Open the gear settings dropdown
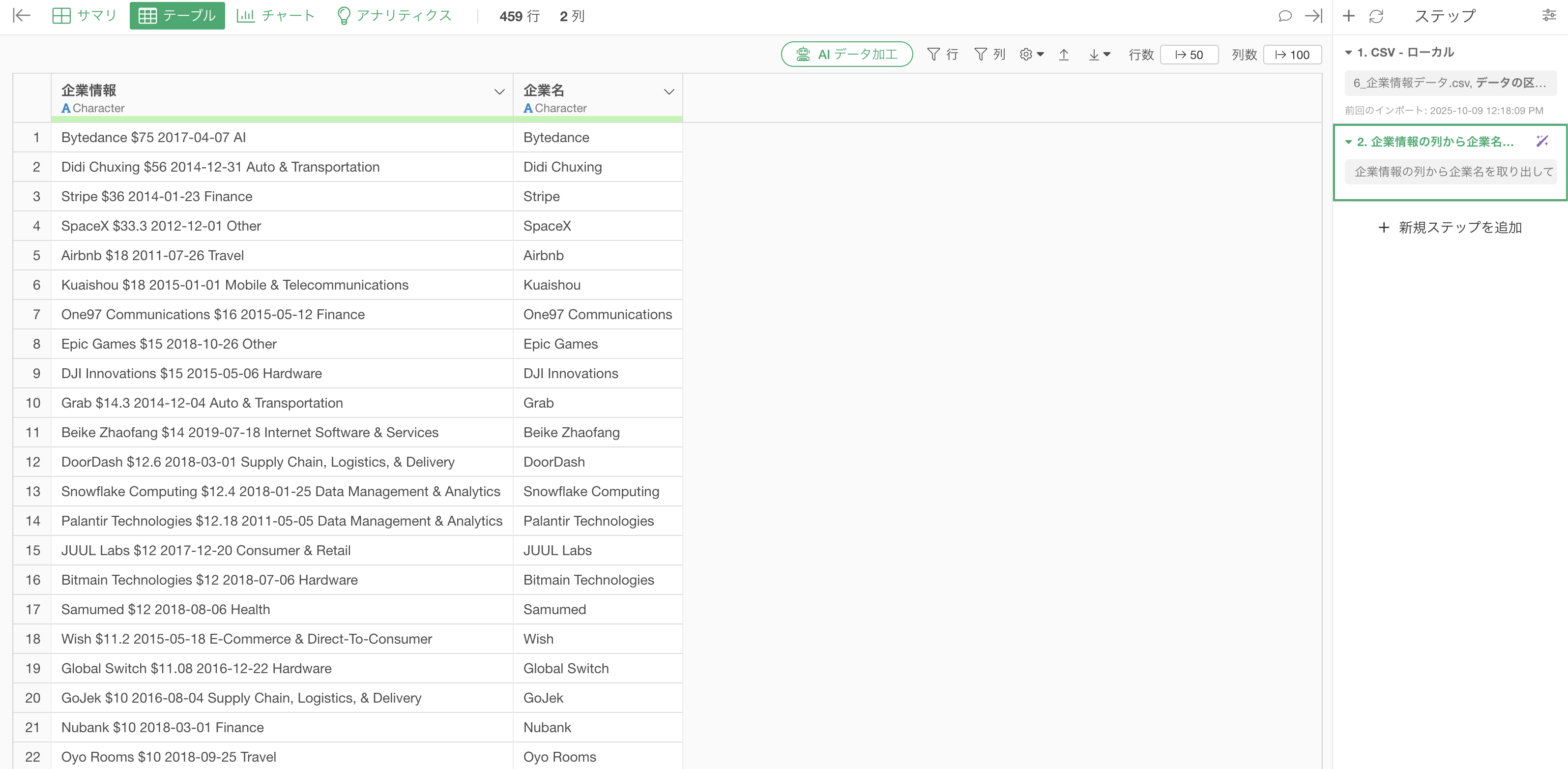 (1031, 55)
